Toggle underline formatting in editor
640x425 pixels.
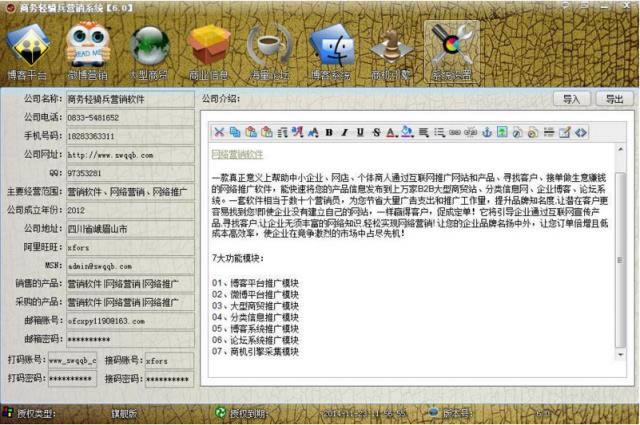pyautogui.click(x=359, y=132)
